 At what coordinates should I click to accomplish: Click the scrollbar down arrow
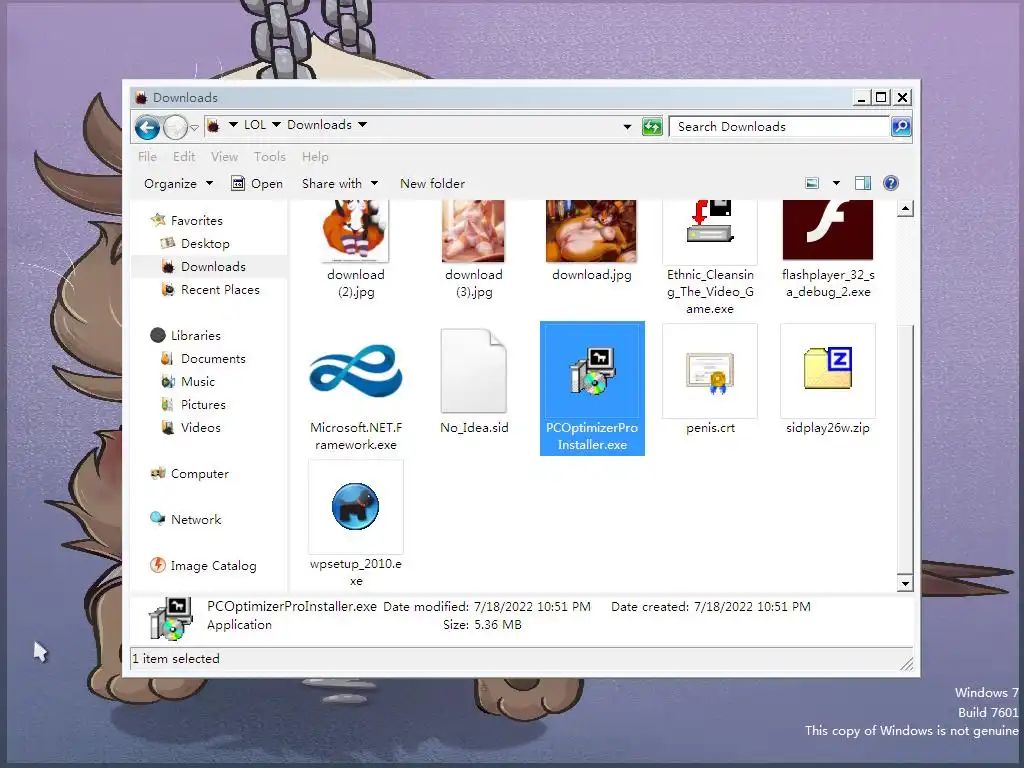905,583
